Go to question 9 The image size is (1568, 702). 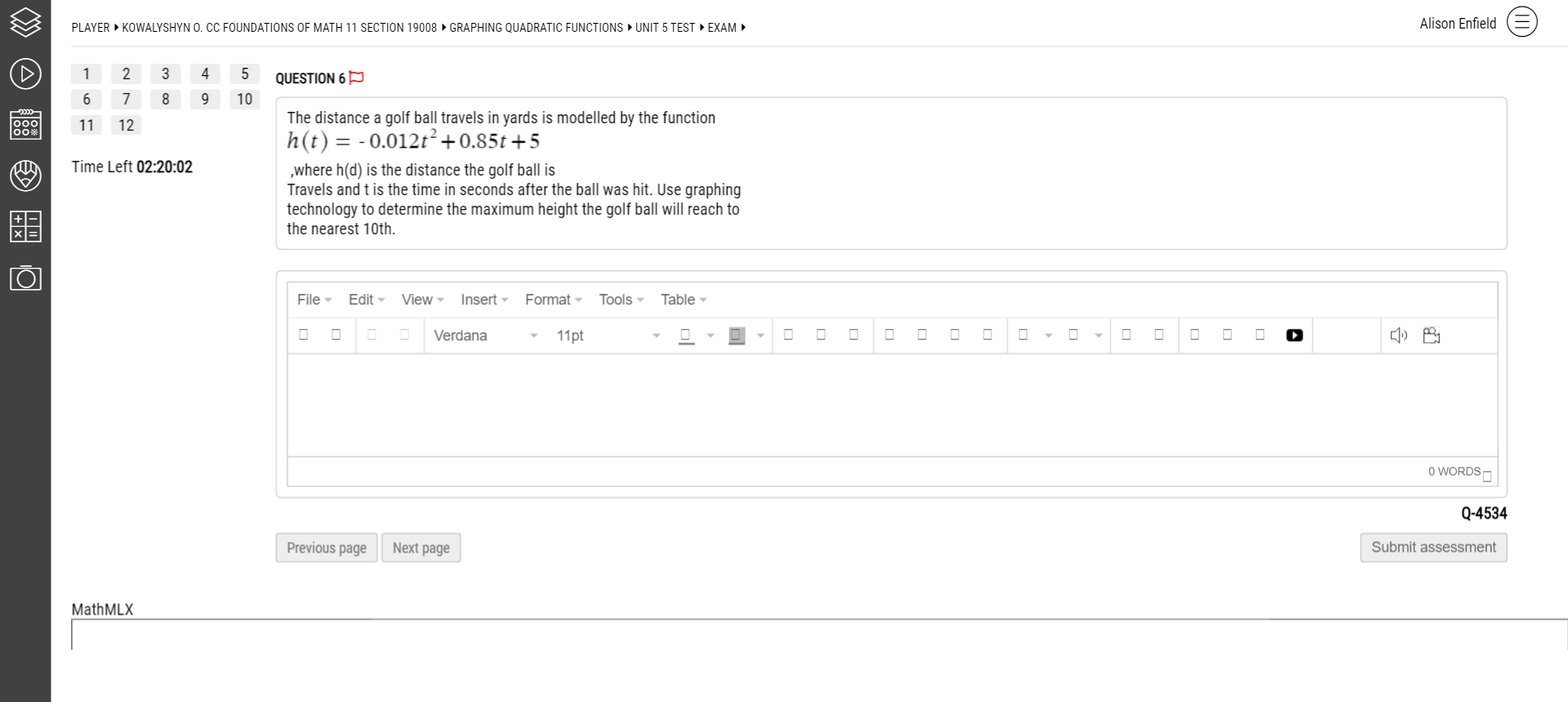point(205,99)
